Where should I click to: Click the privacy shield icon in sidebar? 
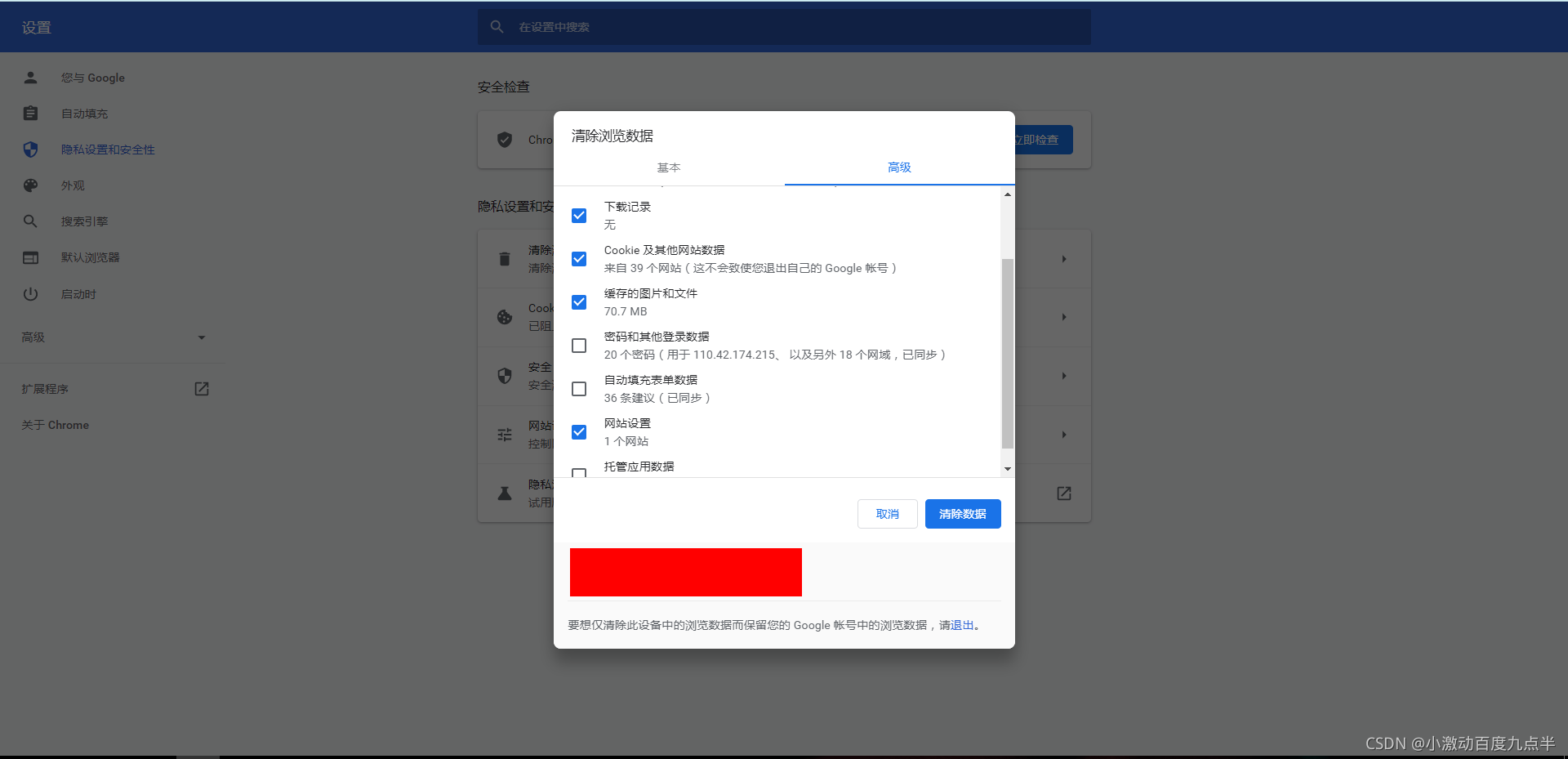[x=30, y=150]
